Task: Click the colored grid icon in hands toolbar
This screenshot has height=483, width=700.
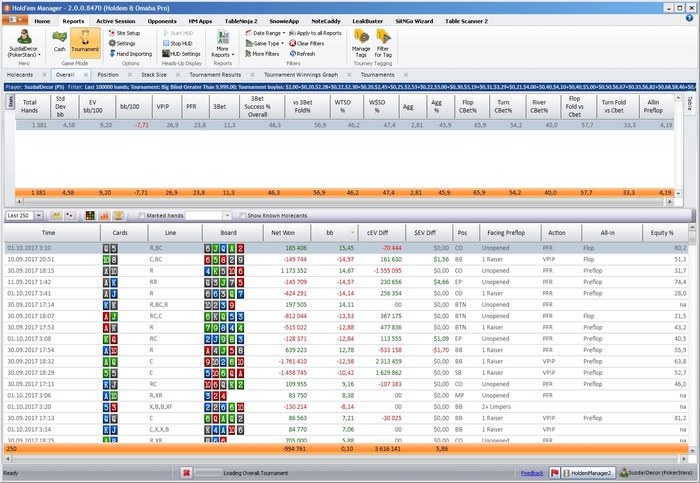Action: pyautogui.click(x=90, y=216)
